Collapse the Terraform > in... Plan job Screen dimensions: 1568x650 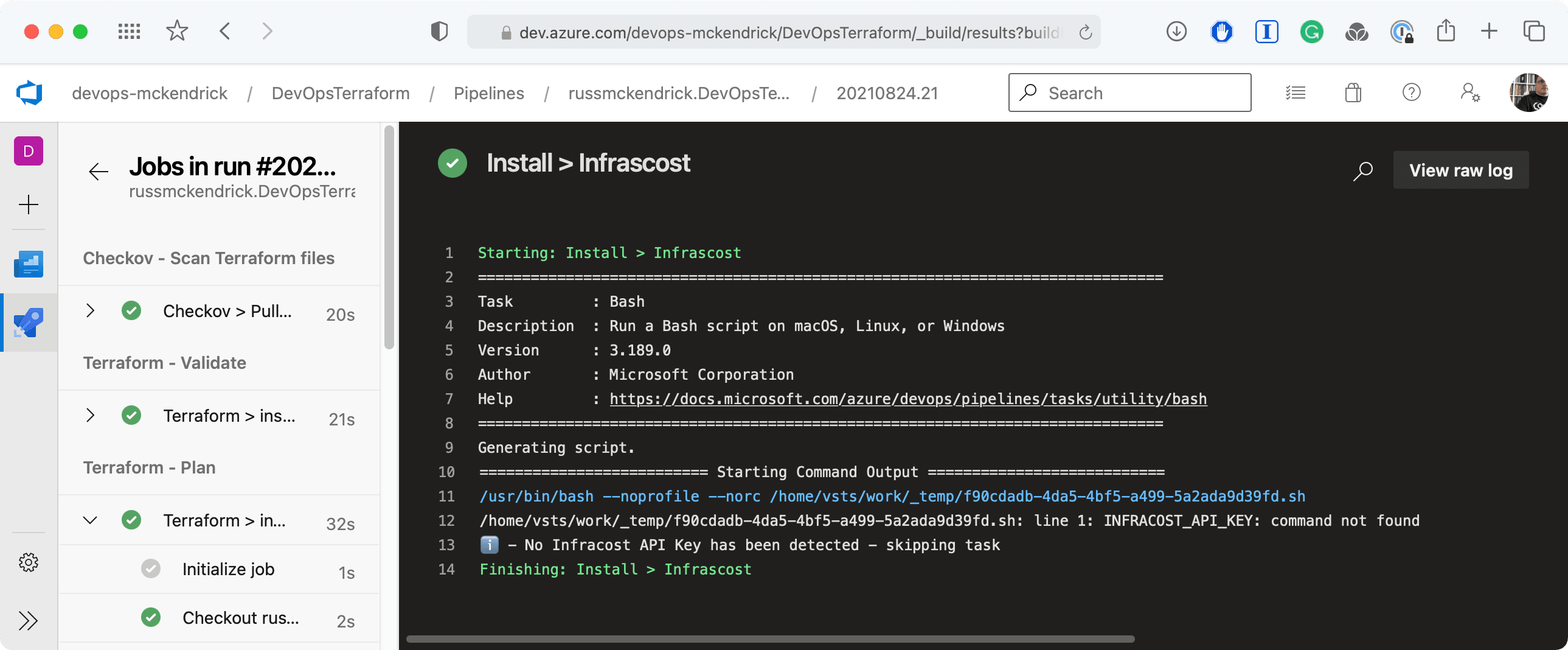[91, 520]
